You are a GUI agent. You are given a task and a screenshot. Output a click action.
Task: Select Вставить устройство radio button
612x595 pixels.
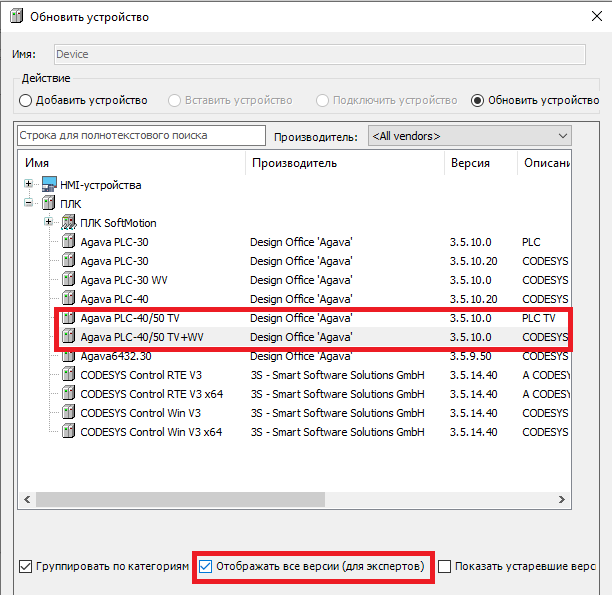[x=174, y=100]
